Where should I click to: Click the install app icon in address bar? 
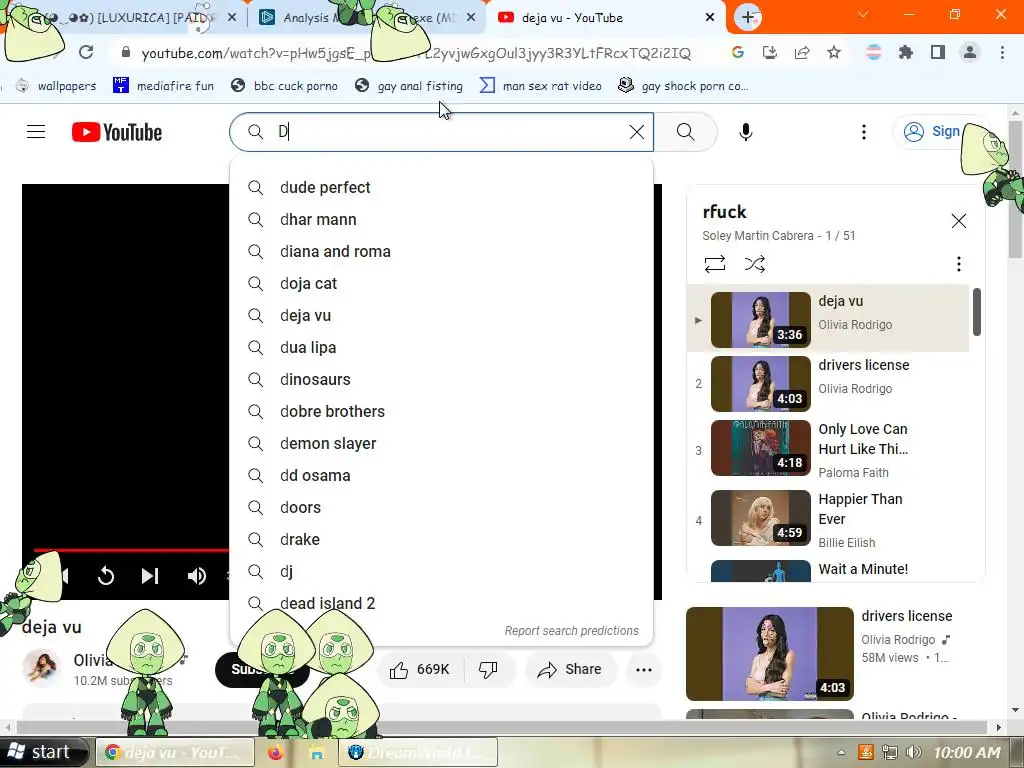[770, 52]
